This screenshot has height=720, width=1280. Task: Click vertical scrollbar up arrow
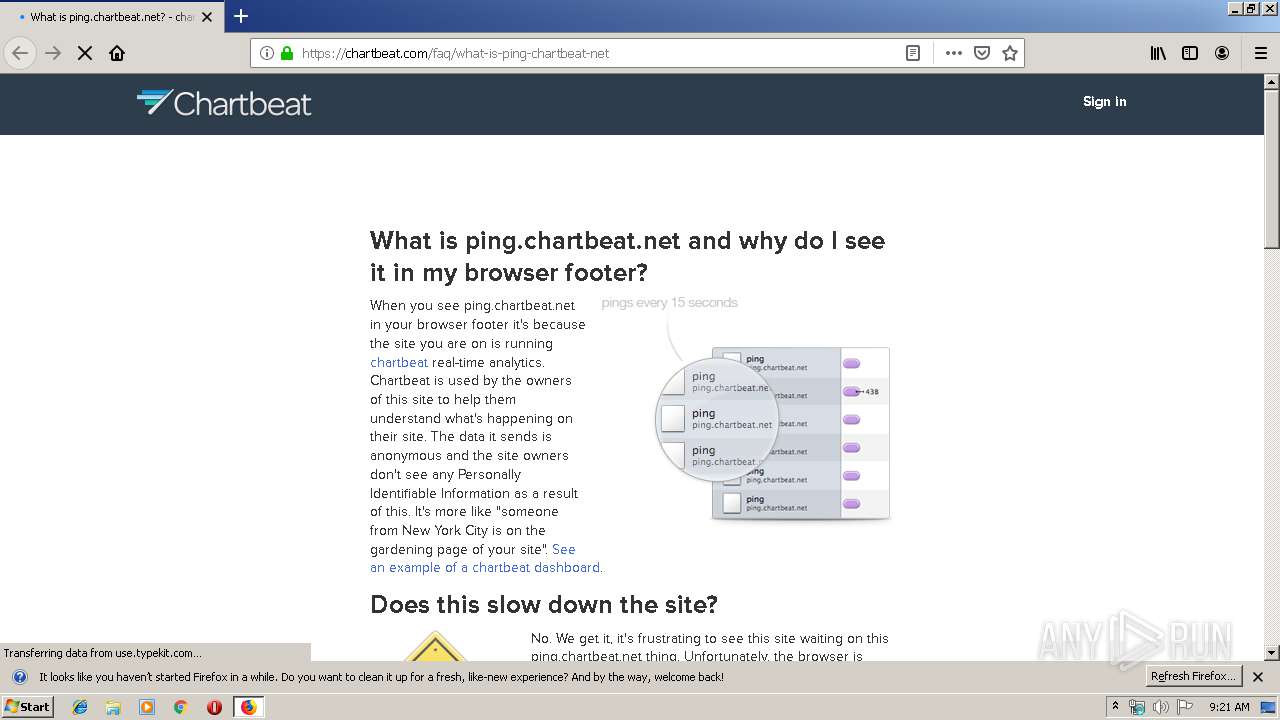[1272, 82]
